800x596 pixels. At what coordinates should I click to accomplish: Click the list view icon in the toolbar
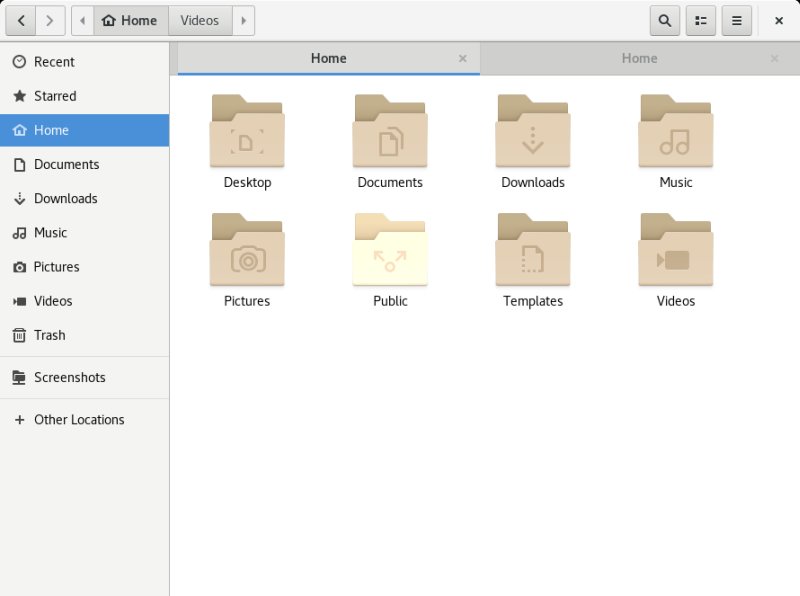coord(700,20)
